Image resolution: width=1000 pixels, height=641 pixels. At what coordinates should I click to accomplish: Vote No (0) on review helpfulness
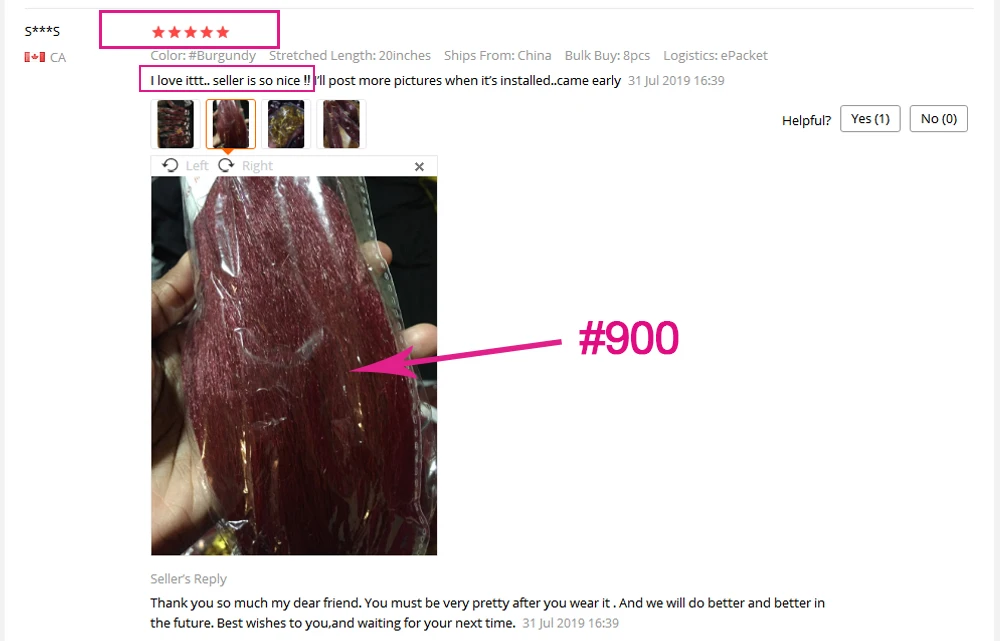click(938, 119)
